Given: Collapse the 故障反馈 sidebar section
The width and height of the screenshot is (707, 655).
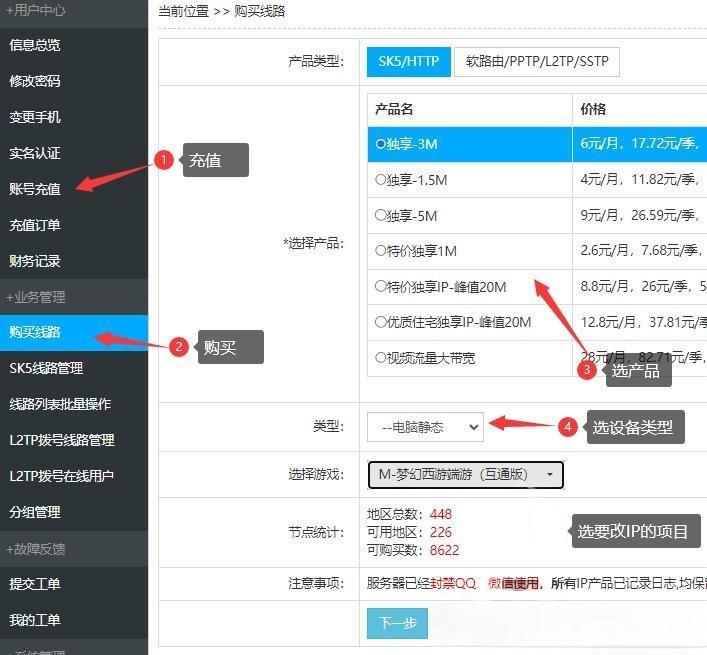Looking at the screenshot, I should pyautogui.click(x=36, y=549).
